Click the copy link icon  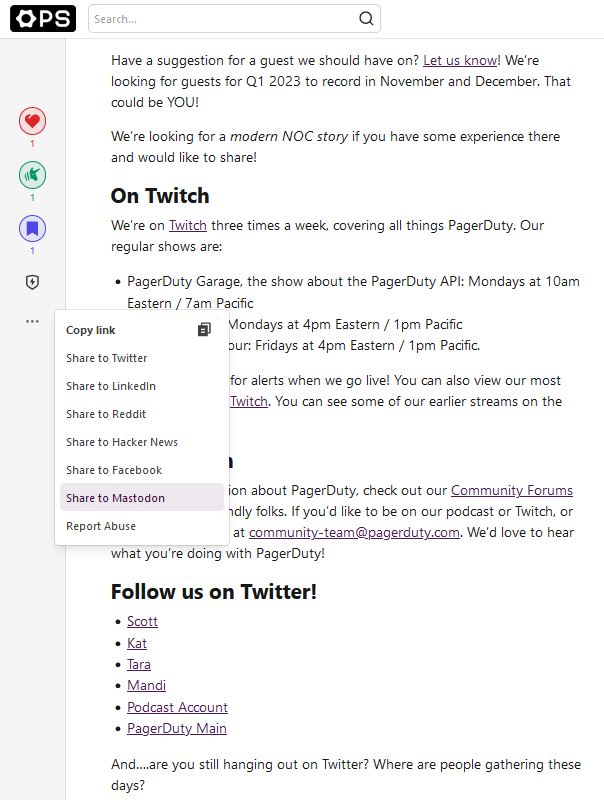[204, 330]
